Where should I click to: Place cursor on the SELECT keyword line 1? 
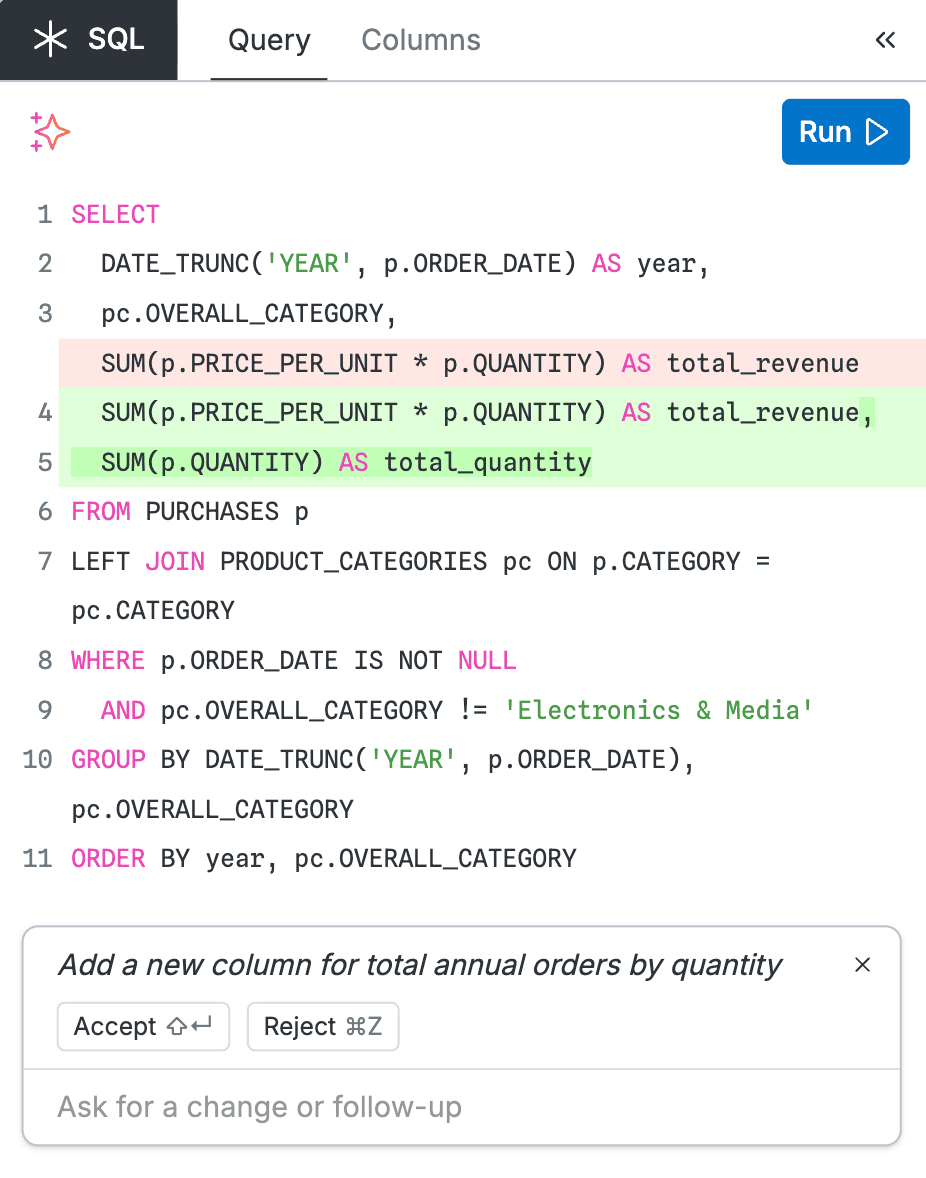[114, 214]
